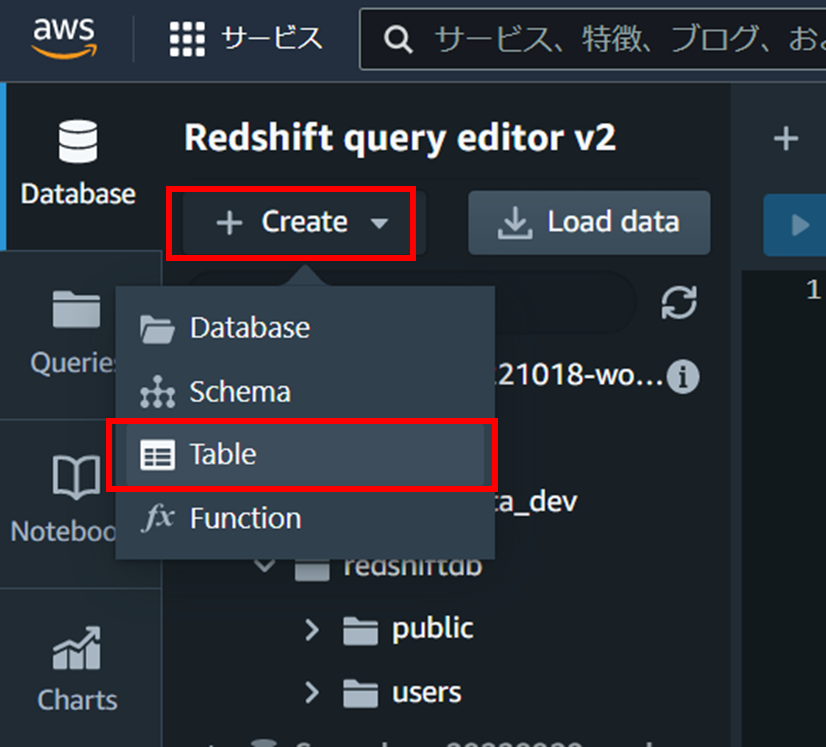Open the Charts sidebar section
The width and height of the screenshot is (826, 747).
pos(77,669)
